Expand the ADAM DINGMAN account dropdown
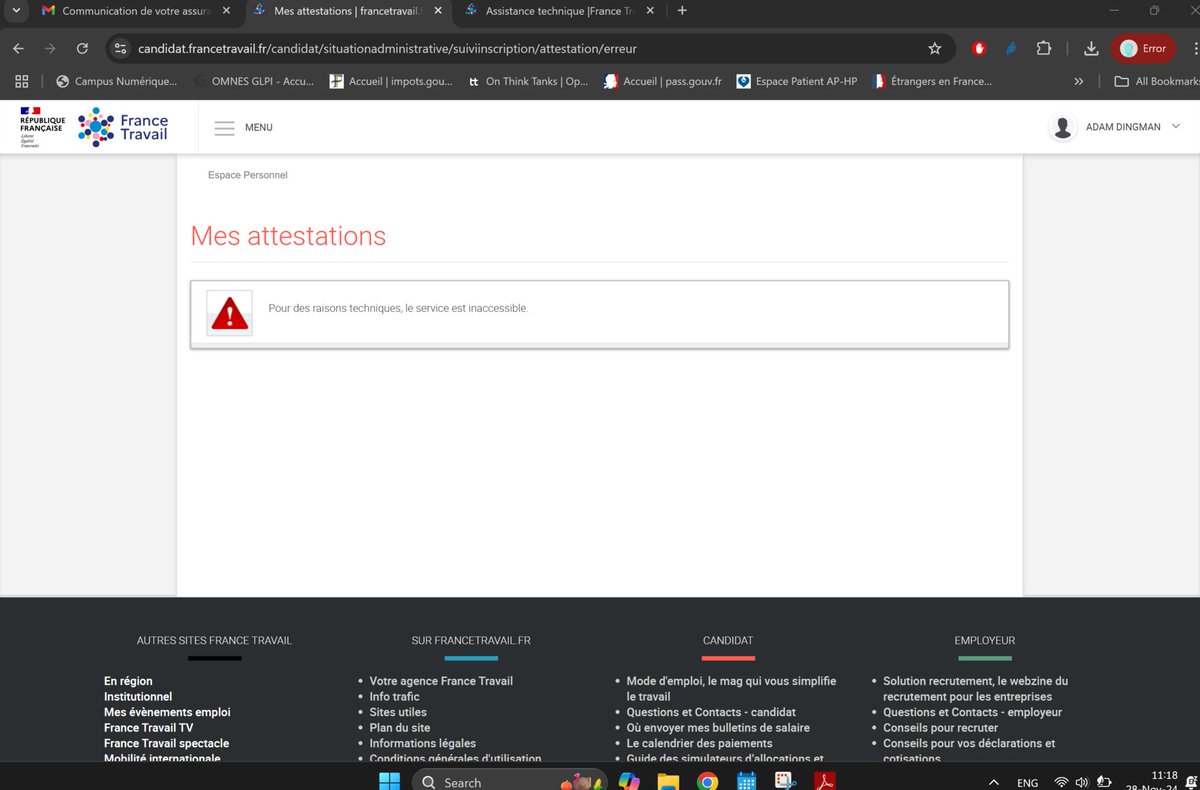 pos(1175,127)
